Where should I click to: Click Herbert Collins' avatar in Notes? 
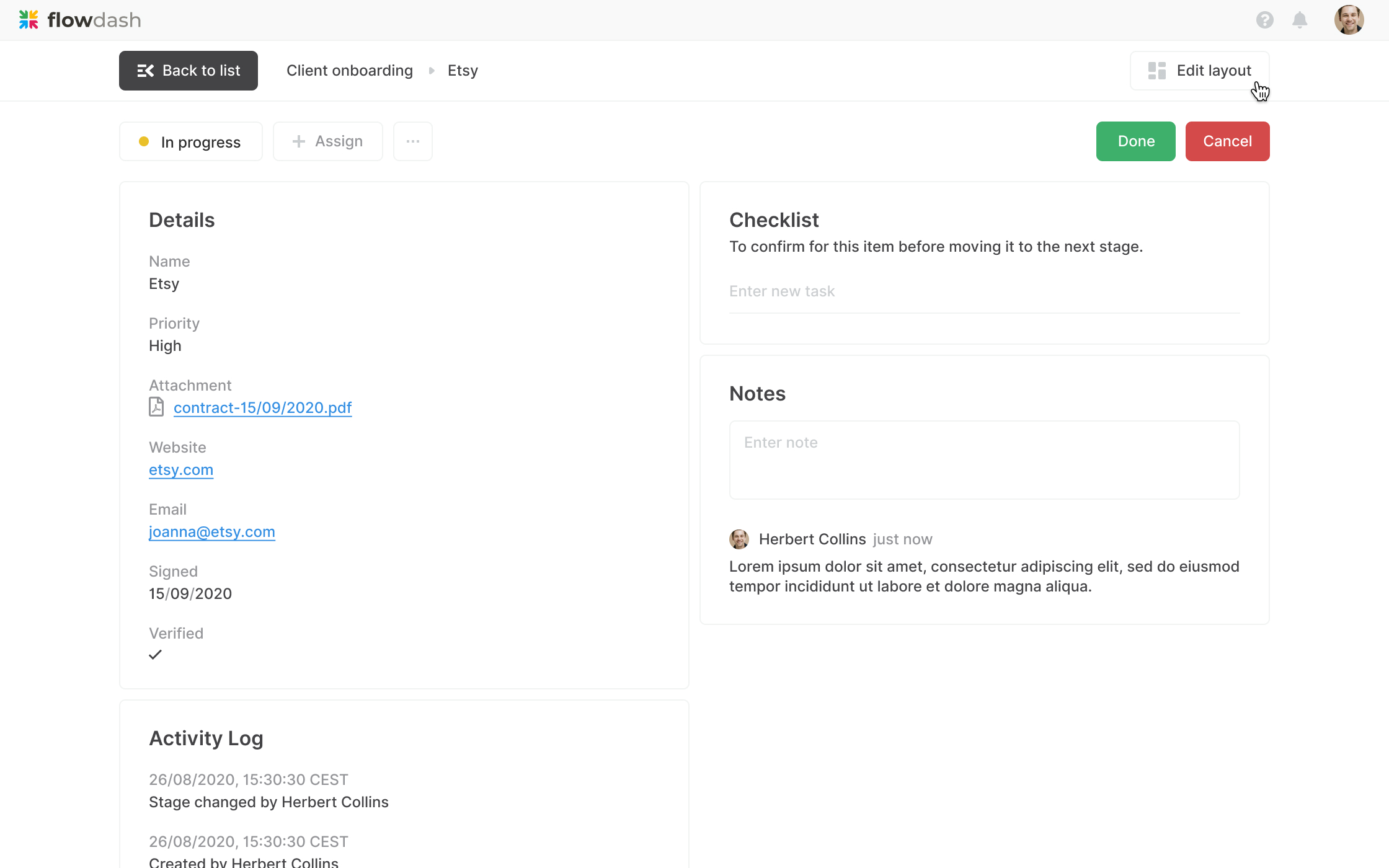[x=739, y=539]
